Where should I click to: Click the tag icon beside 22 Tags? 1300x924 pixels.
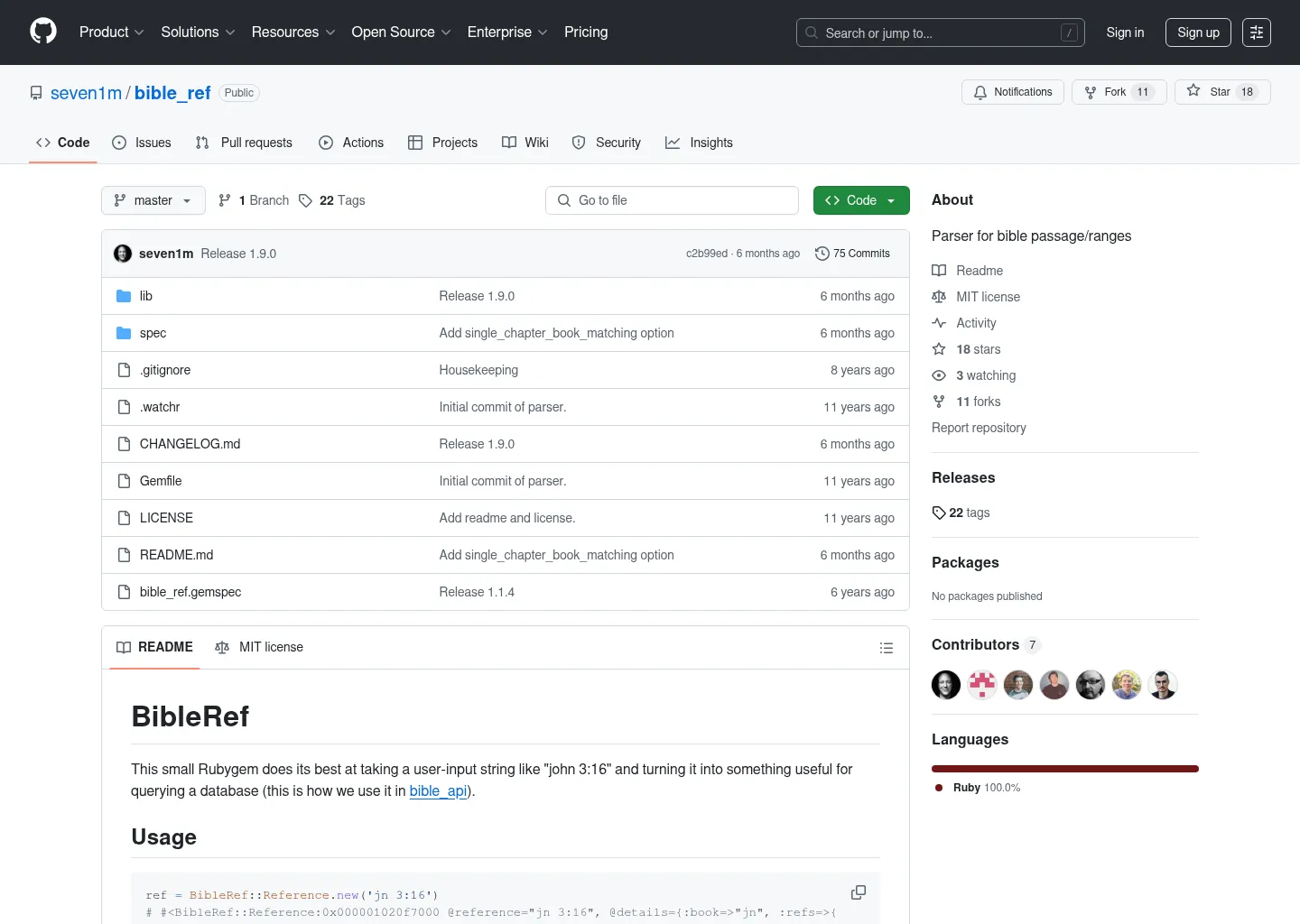(x=305, y=200)
